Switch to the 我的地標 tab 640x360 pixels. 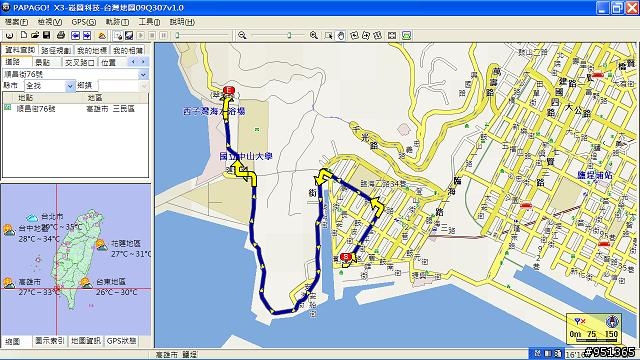92,51
